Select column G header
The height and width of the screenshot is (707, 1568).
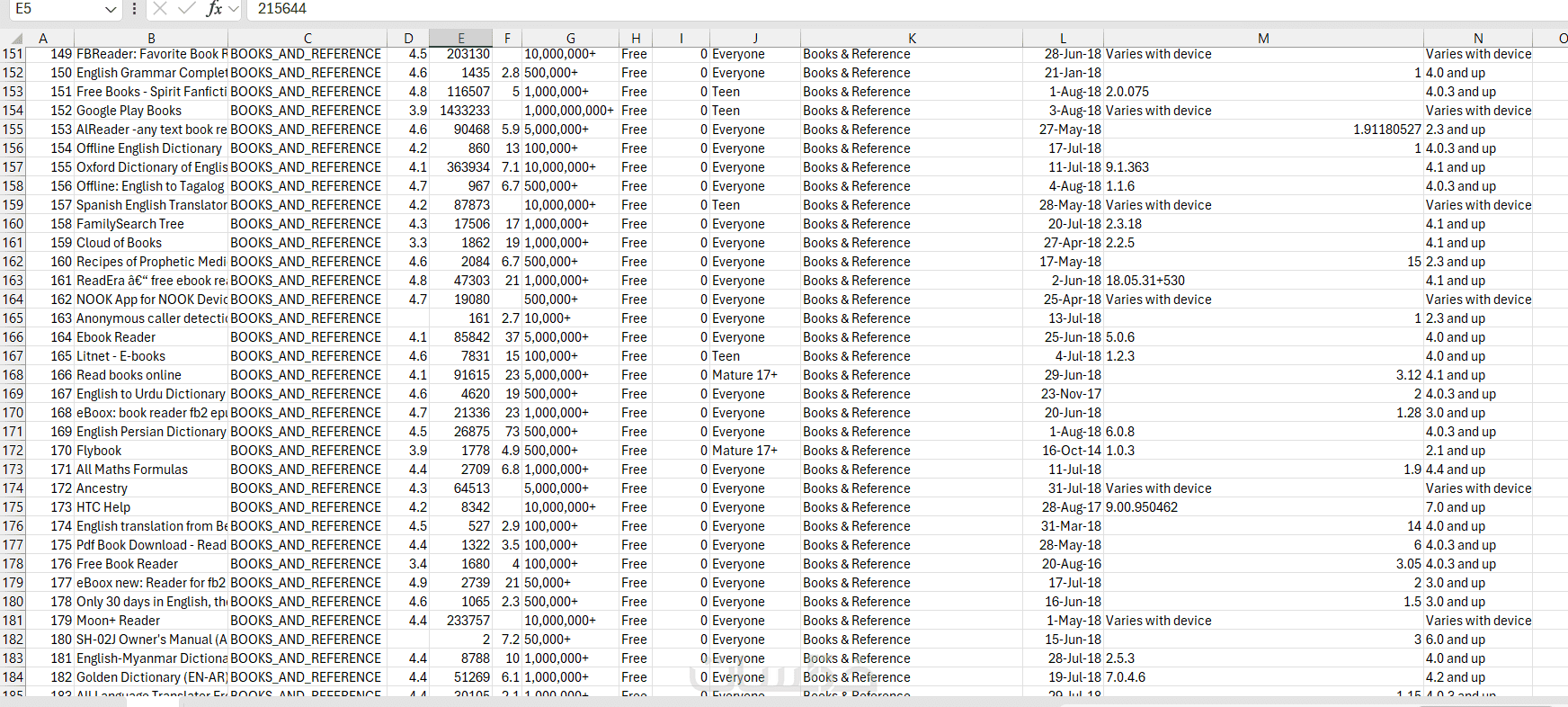(x=570, y=38)
